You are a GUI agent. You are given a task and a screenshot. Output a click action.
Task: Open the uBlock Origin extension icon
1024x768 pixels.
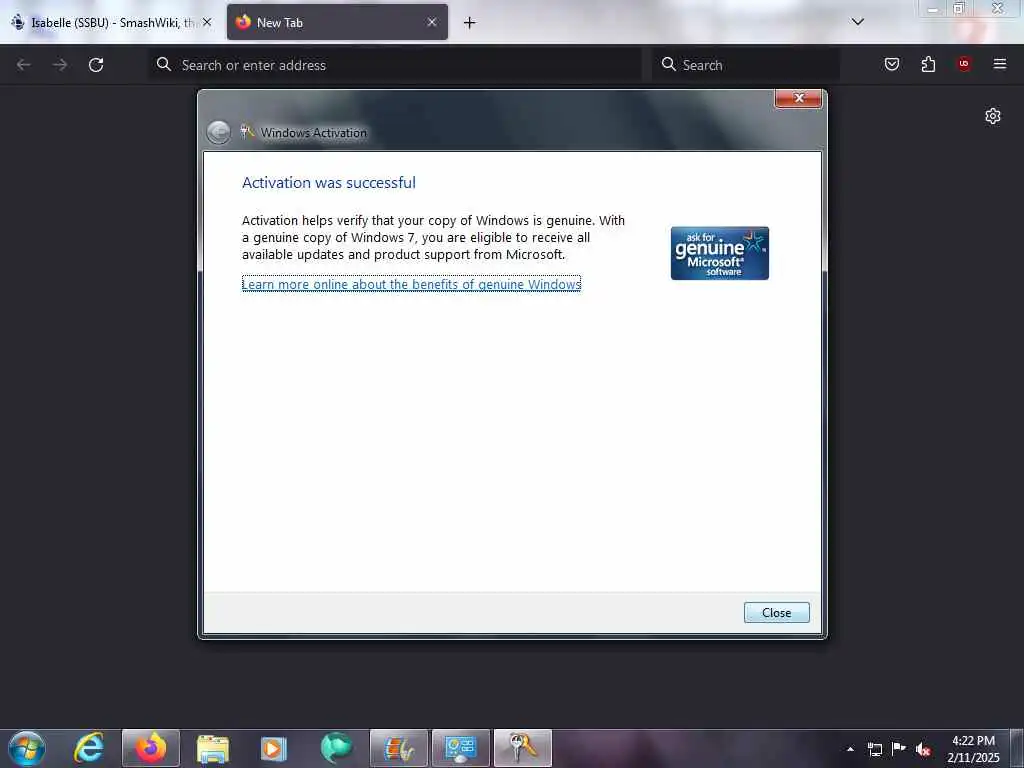pos(964,64)
